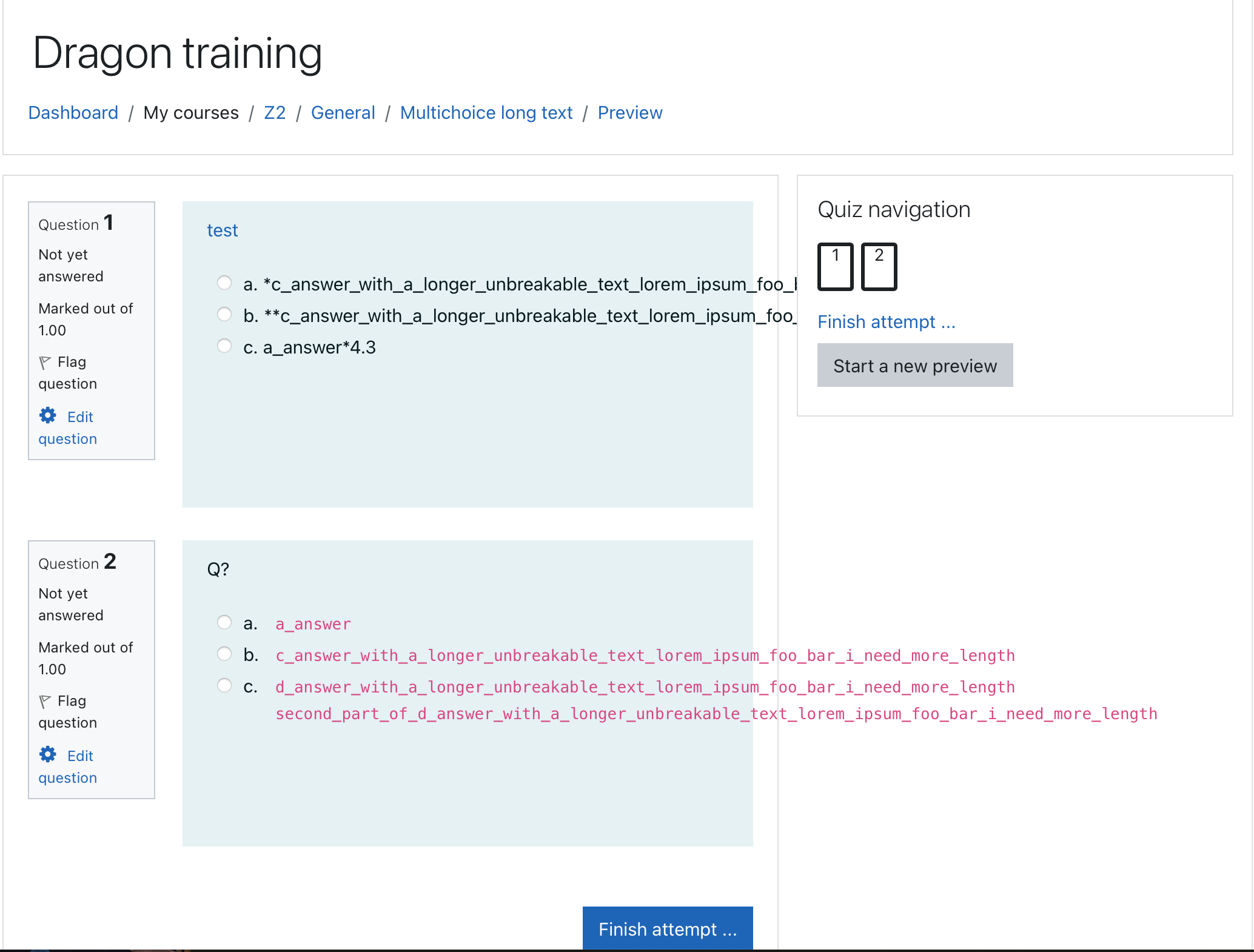This screenshot has width=1254, height=952.
Task: Click Flag question text in Question 1
Action: 67,373
